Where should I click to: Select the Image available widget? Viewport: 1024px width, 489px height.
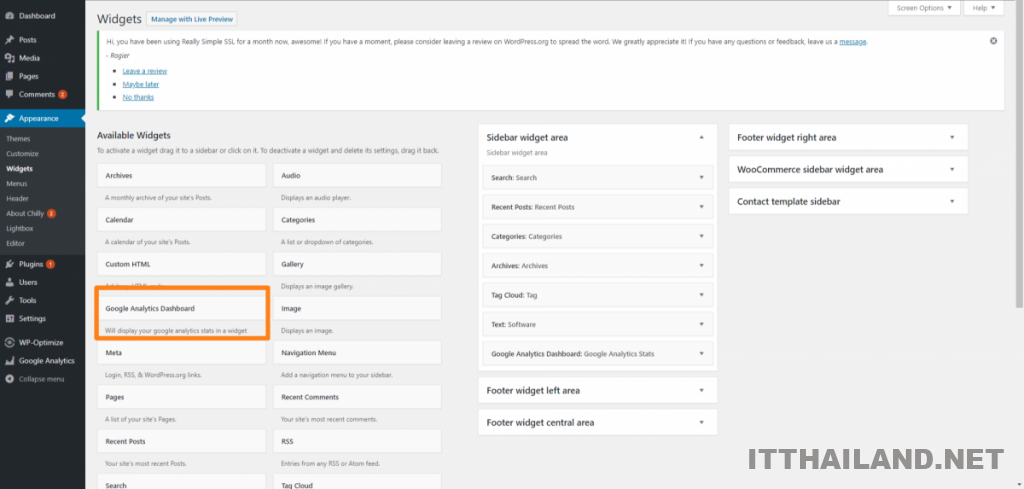click(357, 309)
